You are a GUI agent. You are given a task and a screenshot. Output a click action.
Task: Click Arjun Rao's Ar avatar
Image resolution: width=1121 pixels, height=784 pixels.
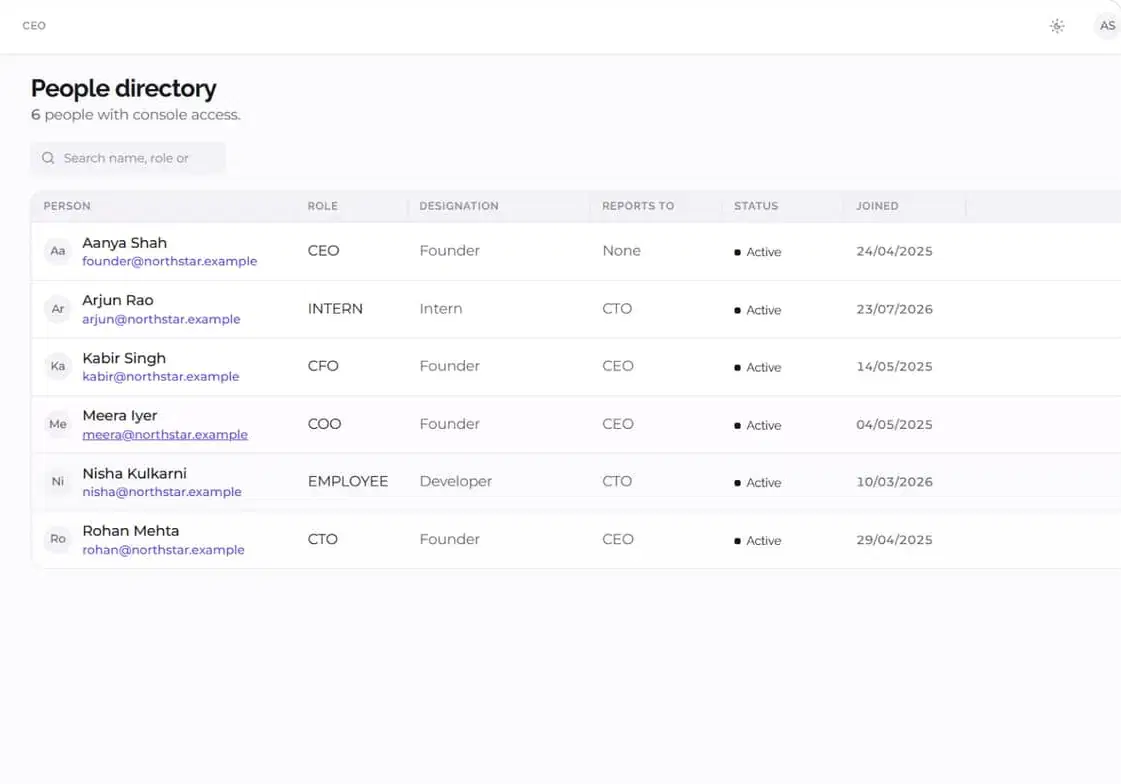(x=58, y=309)
